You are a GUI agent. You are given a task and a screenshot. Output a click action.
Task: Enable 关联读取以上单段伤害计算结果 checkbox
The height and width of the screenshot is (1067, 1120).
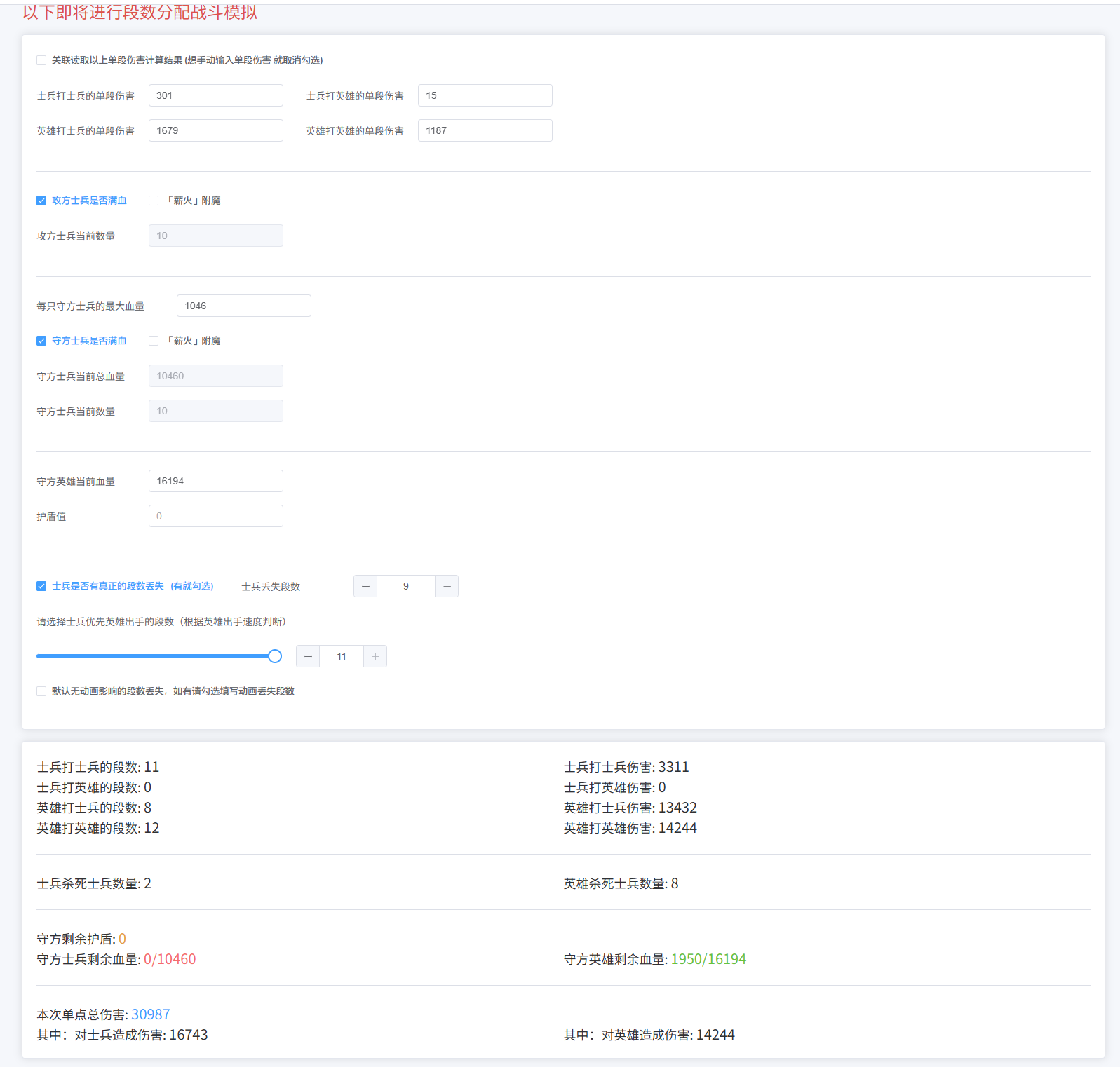pyautogui.click(x=41, y=60)
